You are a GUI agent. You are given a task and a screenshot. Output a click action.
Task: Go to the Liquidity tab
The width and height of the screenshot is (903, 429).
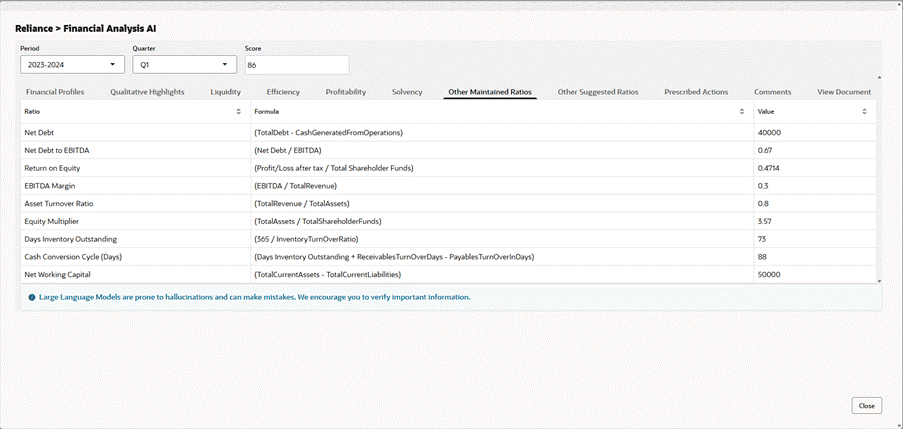[226, 92]
